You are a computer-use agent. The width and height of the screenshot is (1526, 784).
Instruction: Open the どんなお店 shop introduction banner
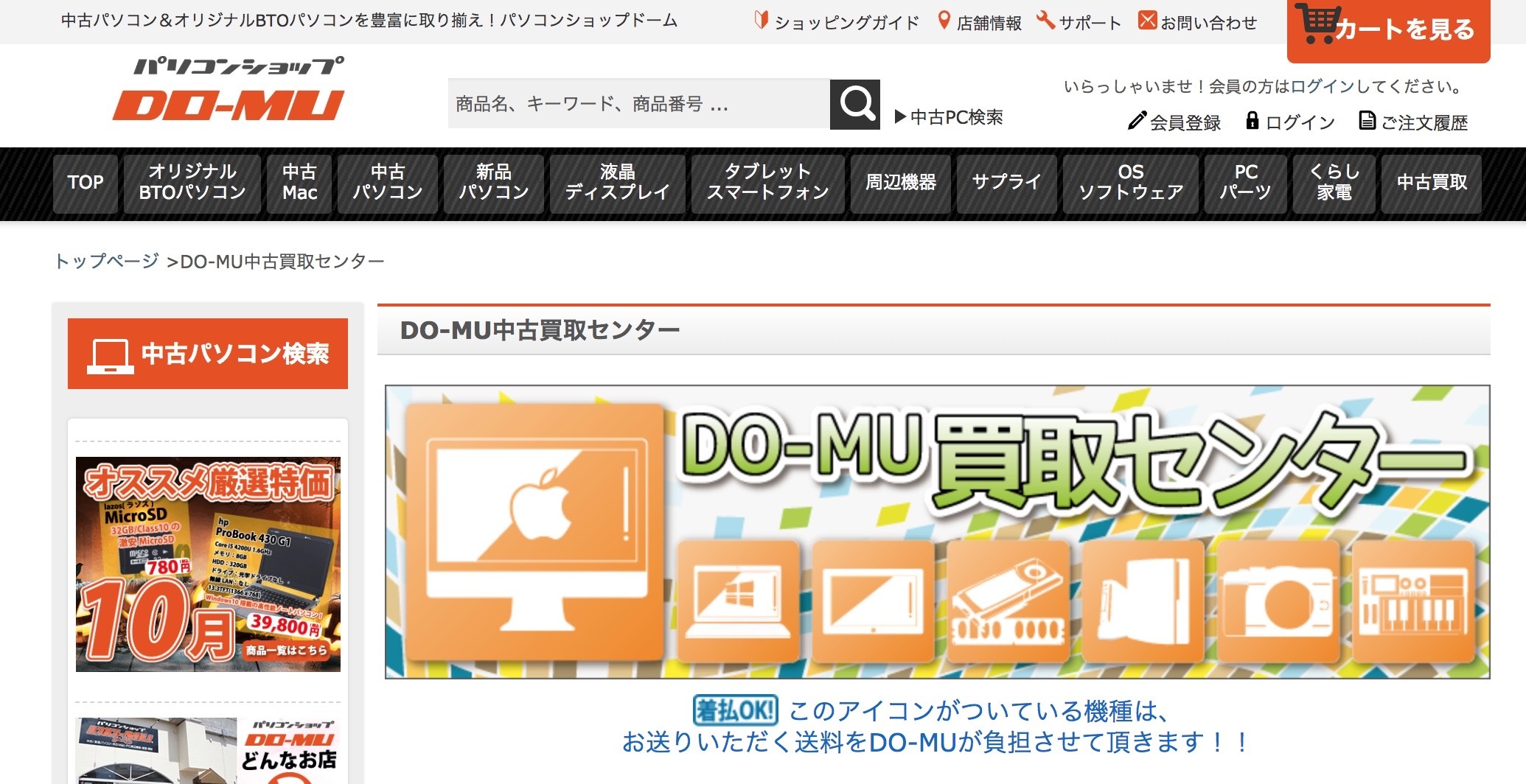pos(208,751)
